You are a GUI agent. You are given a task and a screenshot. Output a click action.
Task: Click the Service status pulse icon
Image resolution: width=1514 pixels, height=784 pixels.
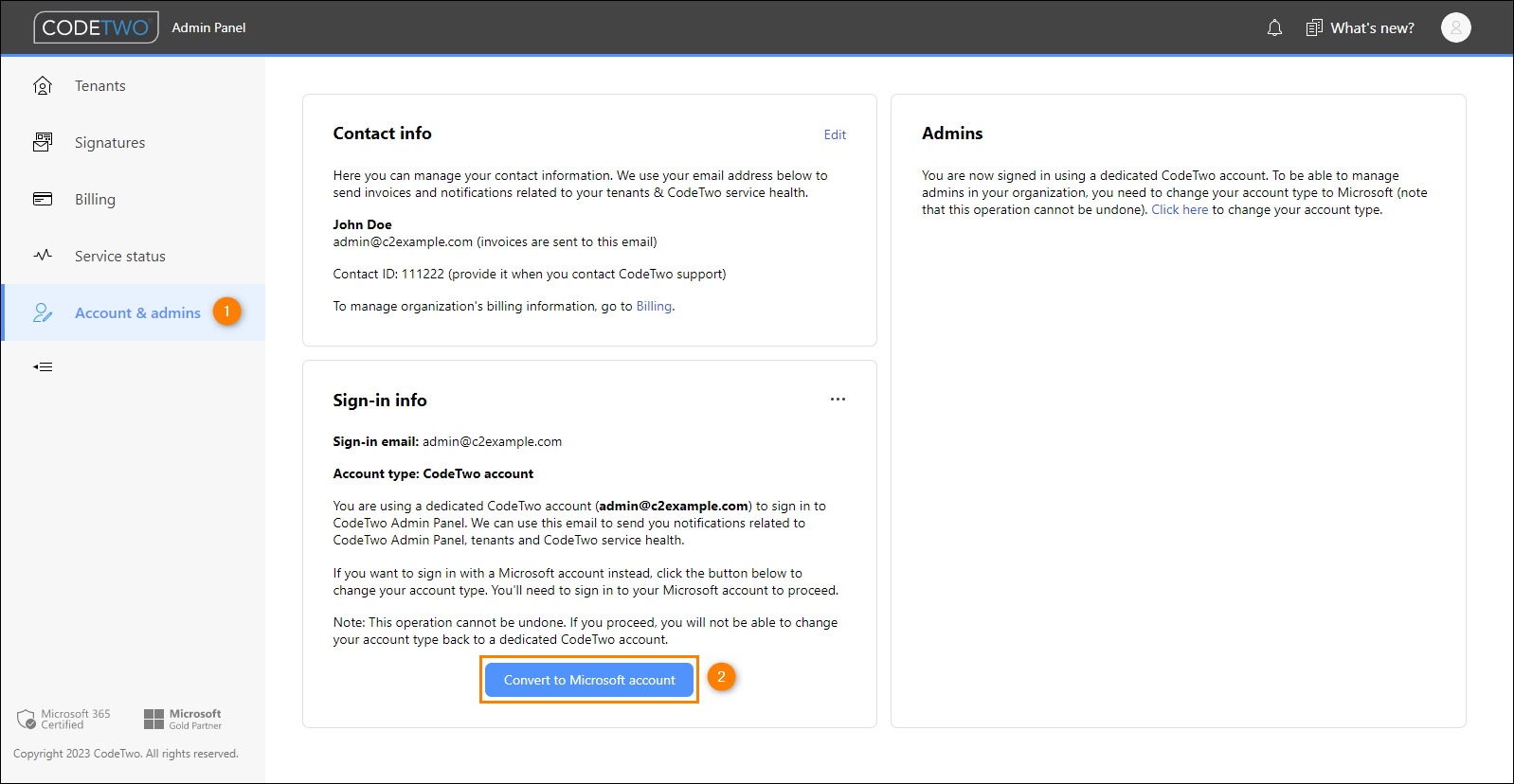click(x=43, y=256)
